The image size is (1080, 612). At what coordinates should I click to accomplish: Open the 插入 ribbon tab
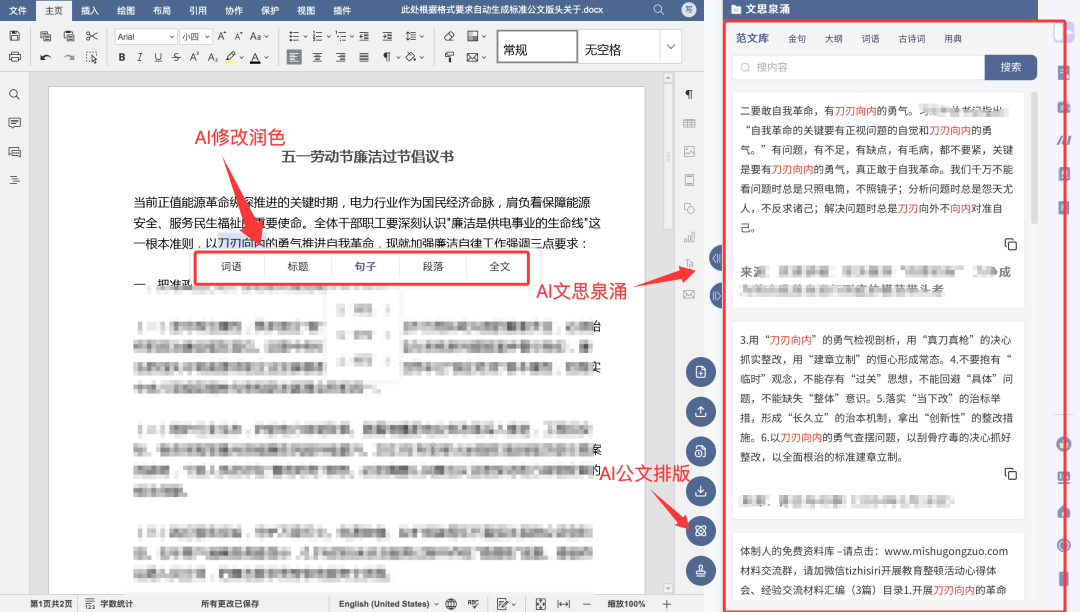[x=89, y=10]
